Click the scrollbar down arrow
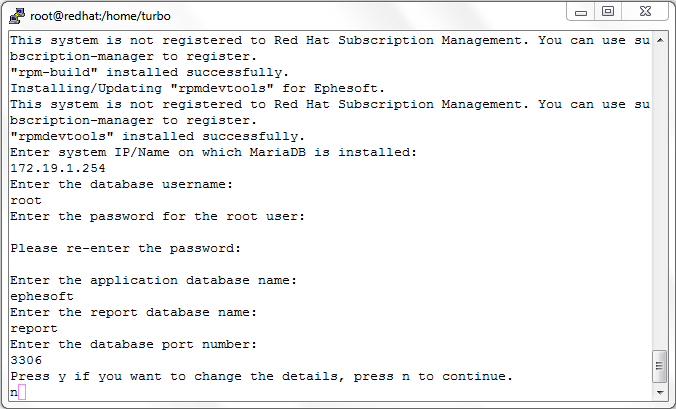676x409 pixels. click(660, 393)
